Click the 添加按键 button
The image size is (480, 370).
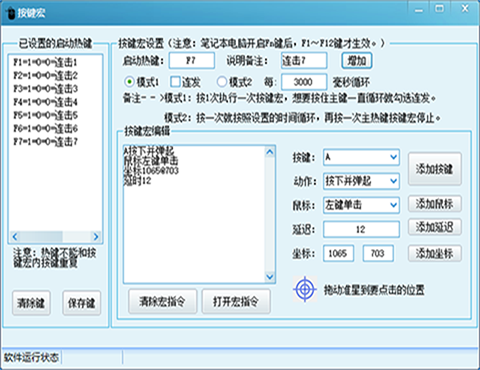(x=435, y=169)
